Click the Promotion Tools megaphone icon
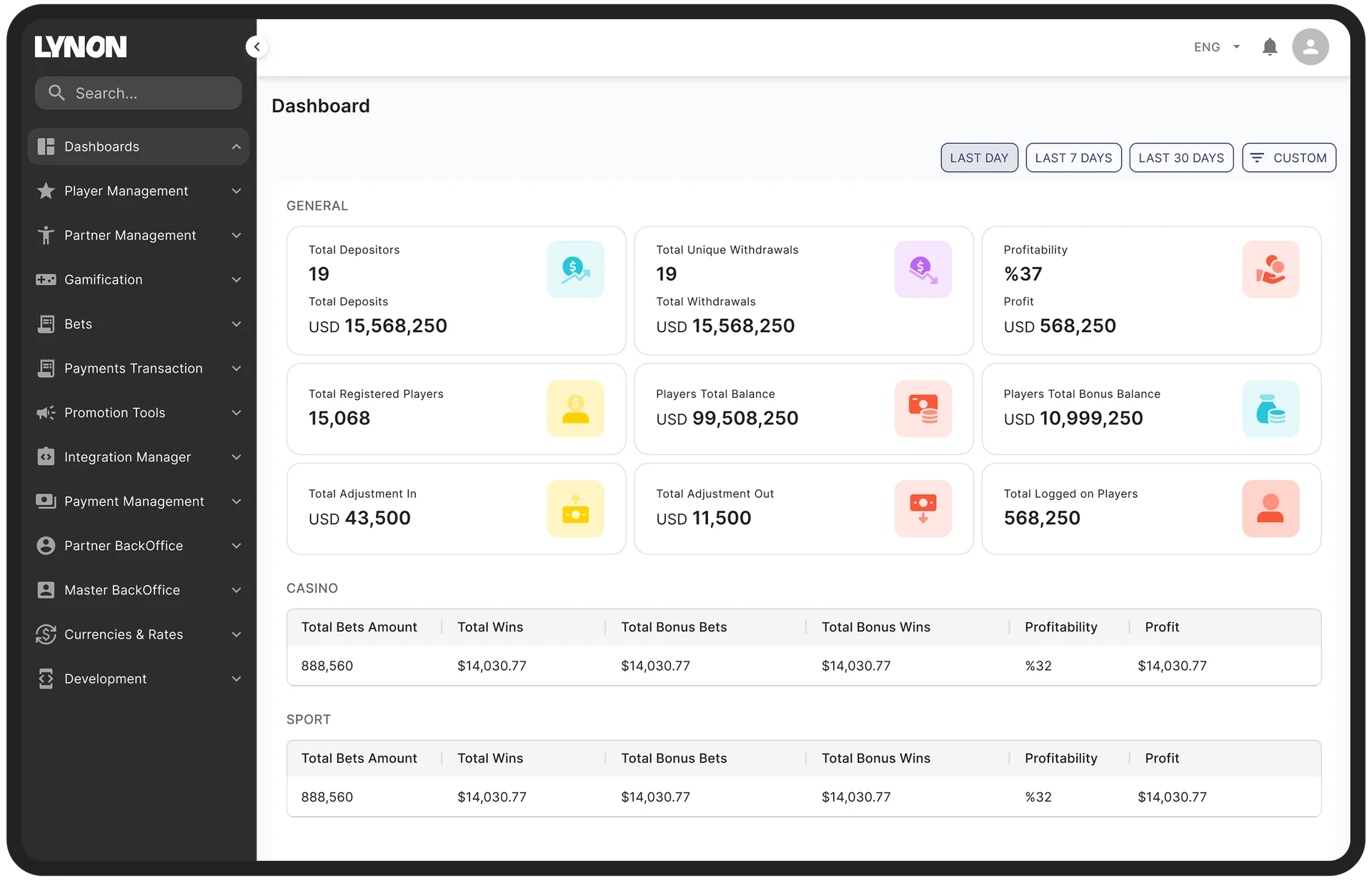 tap(46, 413)
